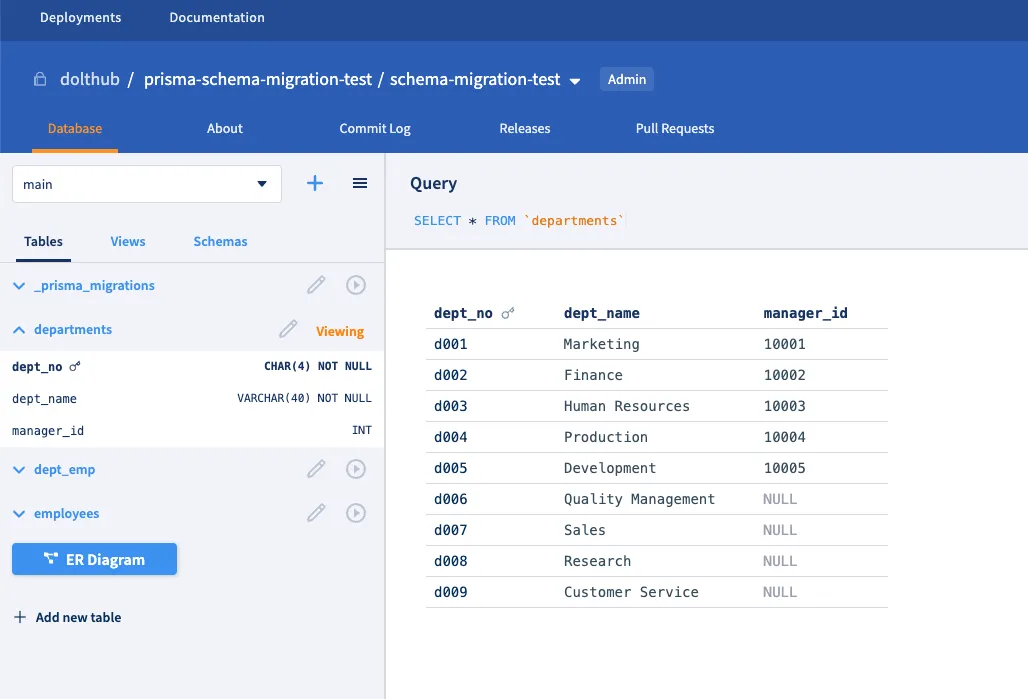Click the ER Diagram button

pyautogui.click(x=94, y=560)
